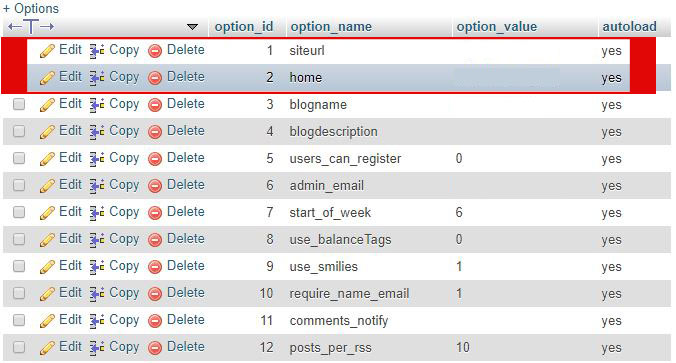
Task: Click pencil Edit icon for start_of_week row
Action: 47,213
